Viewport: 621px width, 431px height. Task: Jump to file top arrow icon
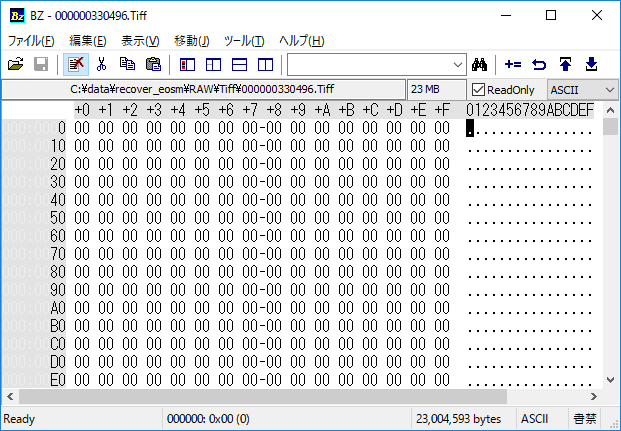(565, 64)
